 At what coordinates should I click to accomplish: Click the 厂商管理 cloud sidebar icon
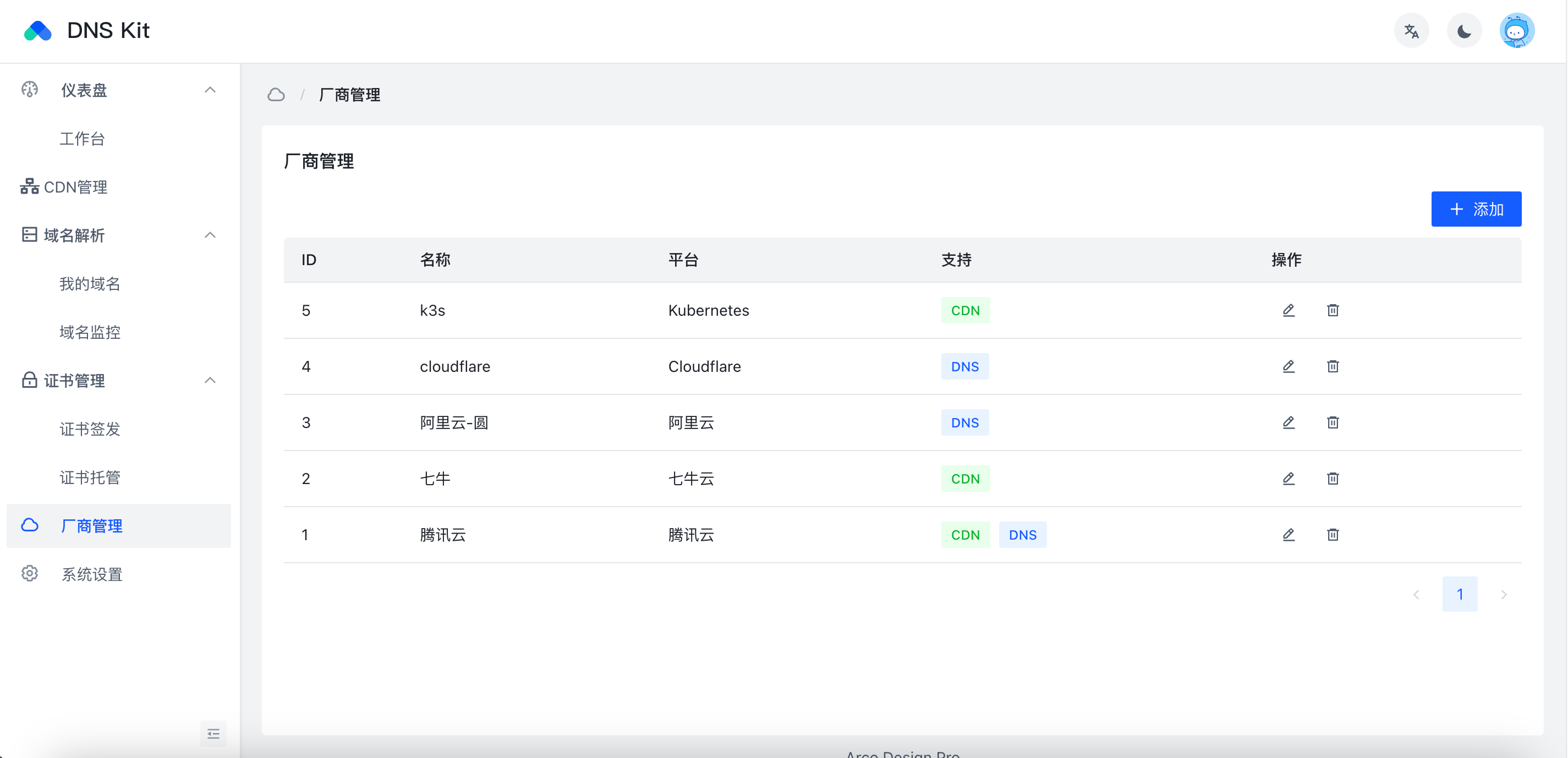[x=29, y=526]
